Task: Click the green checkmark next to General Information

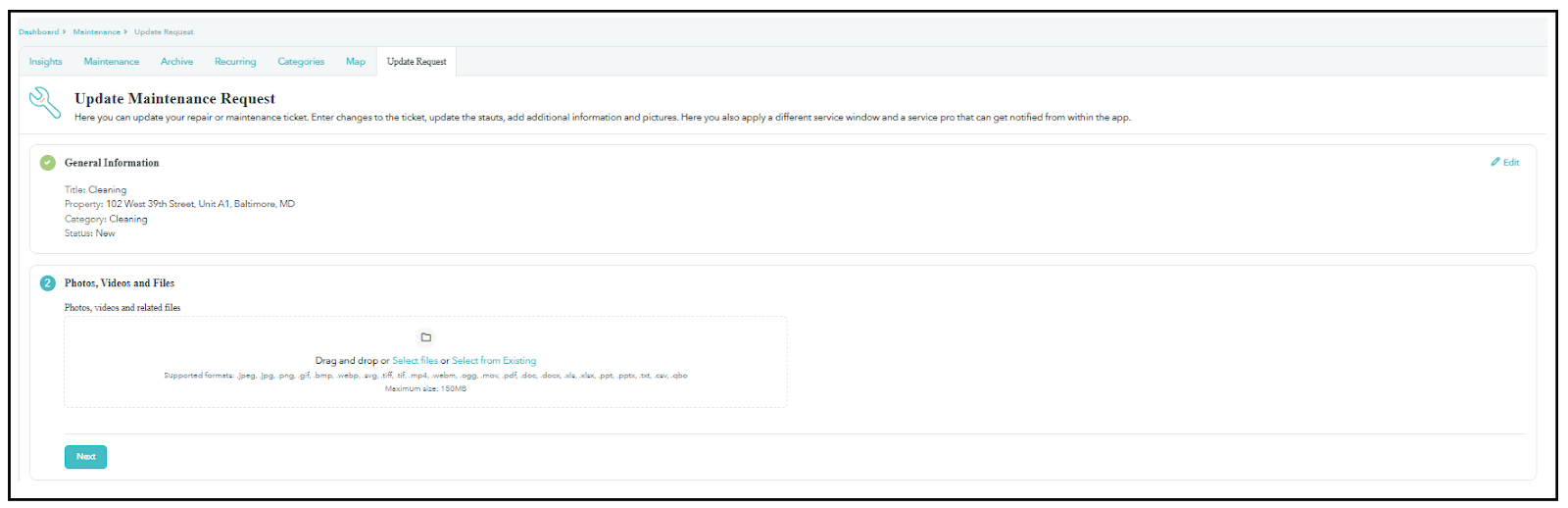Action: tap(48, 163)
